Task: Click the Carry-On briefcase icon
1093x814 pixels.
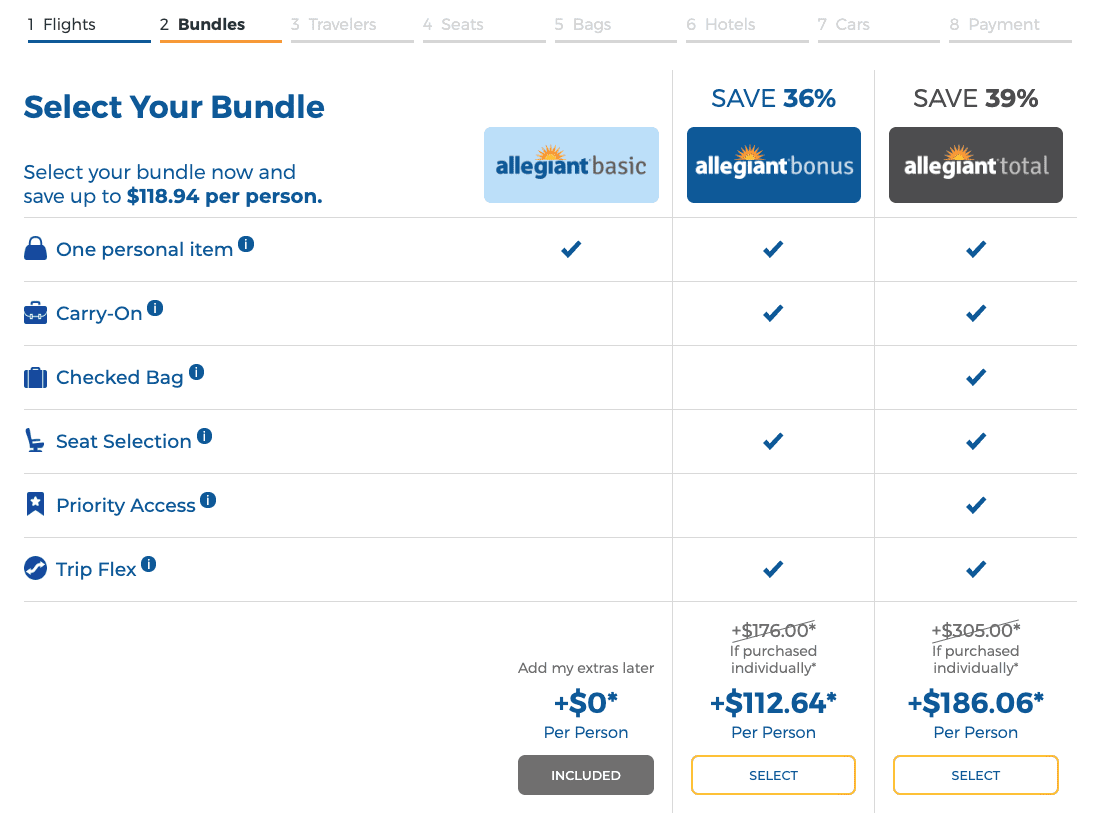Action: click(35, 313)
